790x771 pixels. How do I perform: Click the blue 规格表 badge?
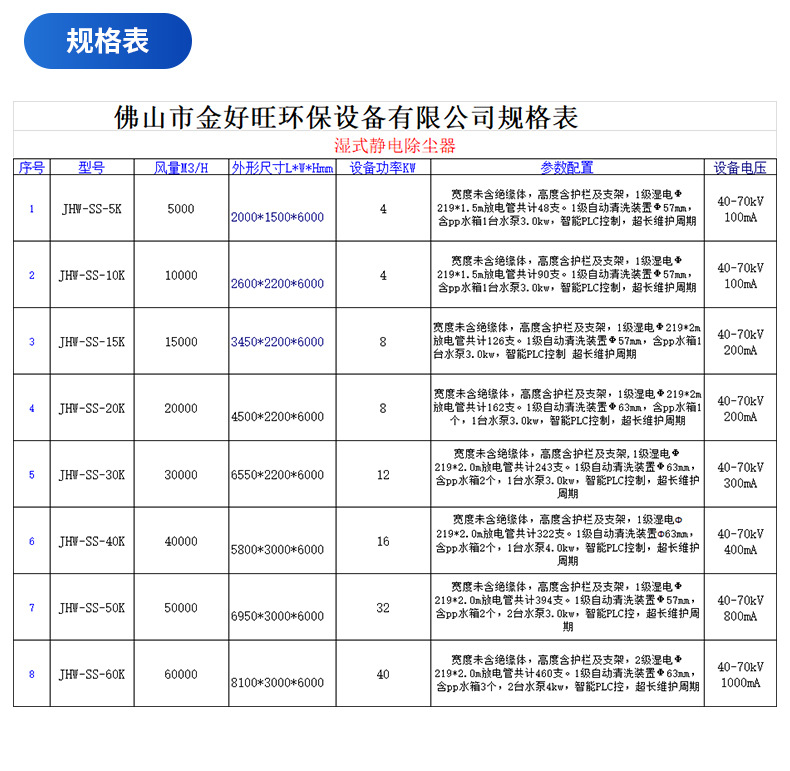(x=108, y=41)
